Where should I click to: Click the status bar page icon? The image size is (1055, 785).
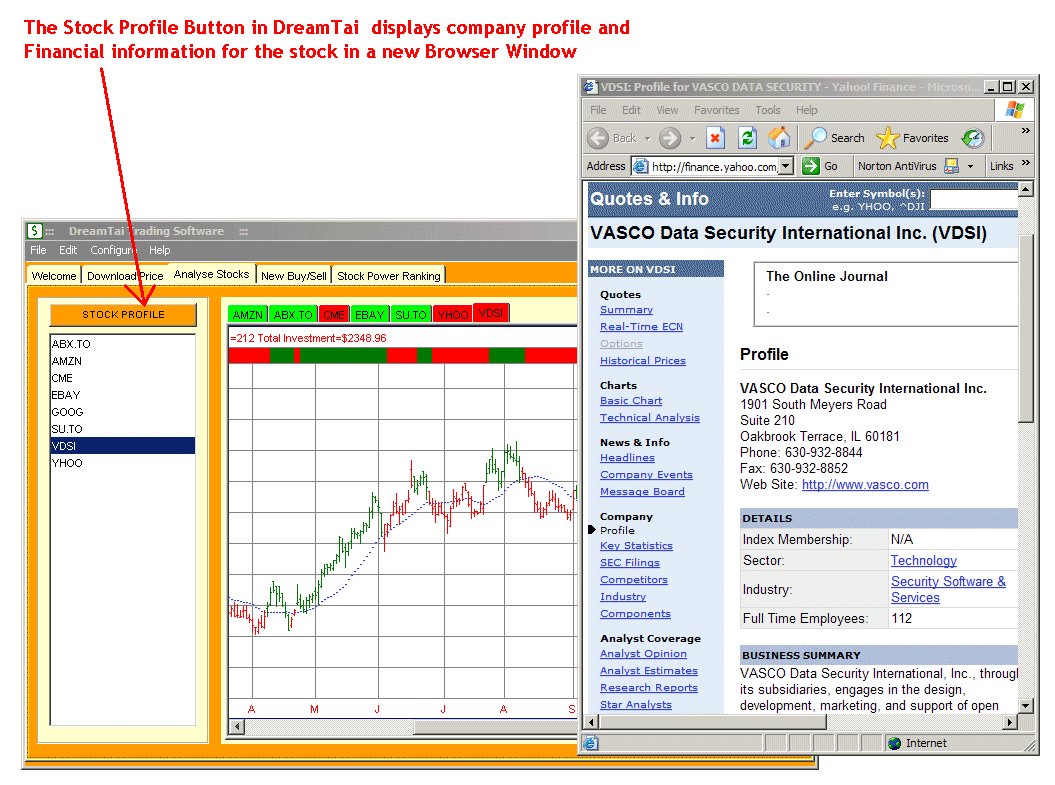coord(590,743)
